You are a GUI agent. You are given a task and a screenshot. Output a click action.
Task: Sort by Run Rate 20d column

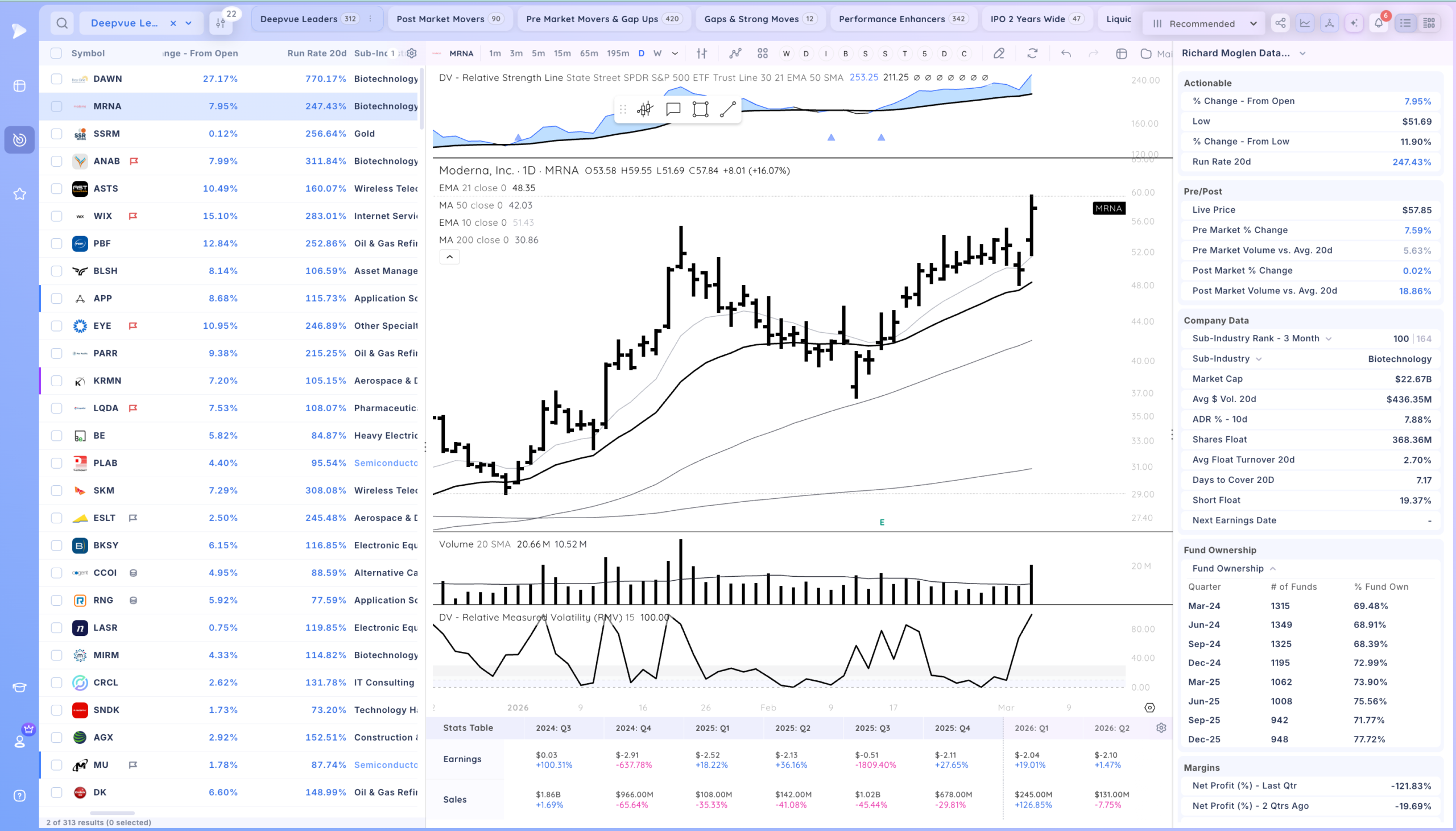tap(317, 53)
